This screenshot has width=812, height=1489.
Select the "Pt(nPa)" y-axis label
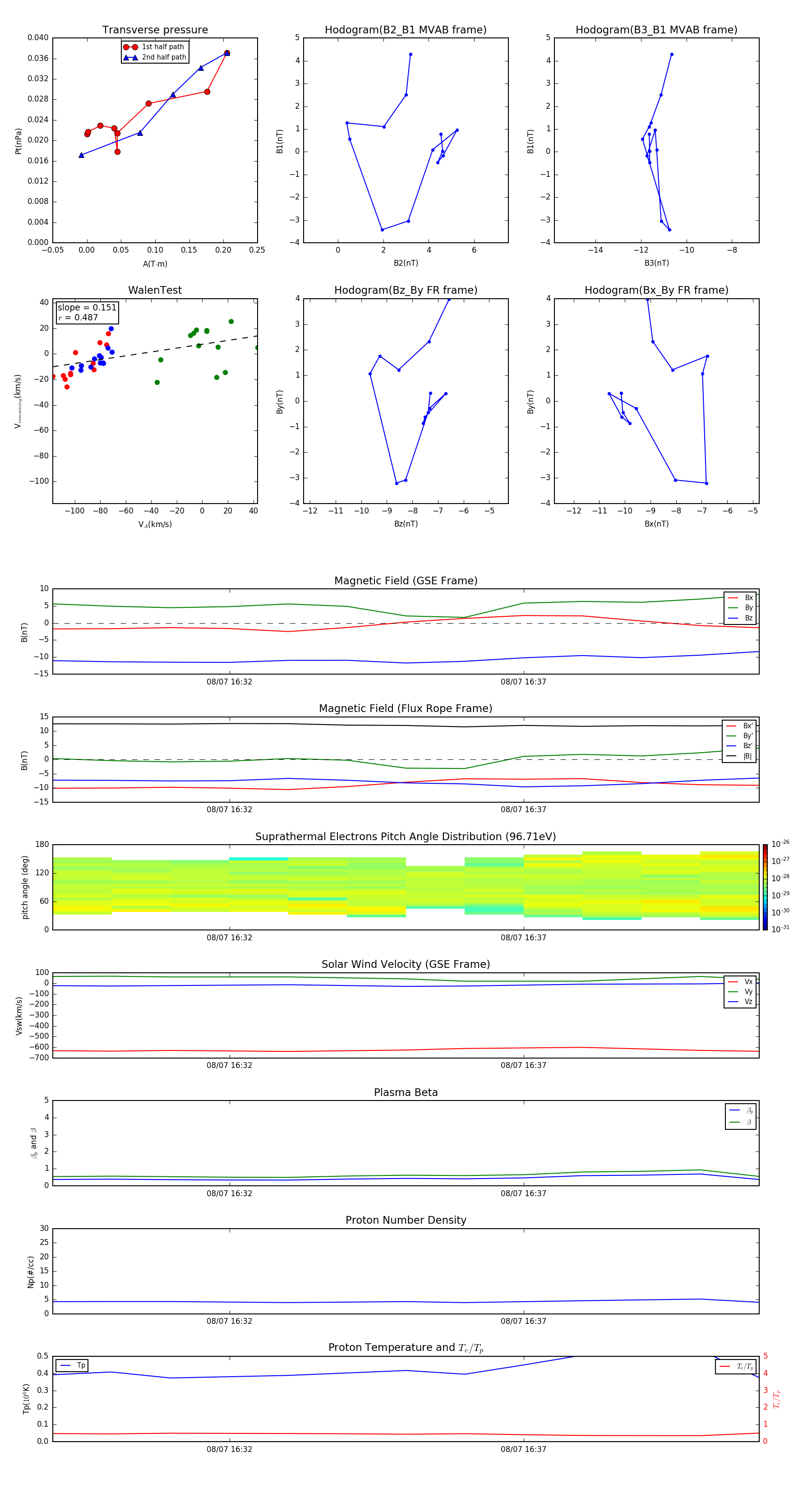[x=18, y=141]
